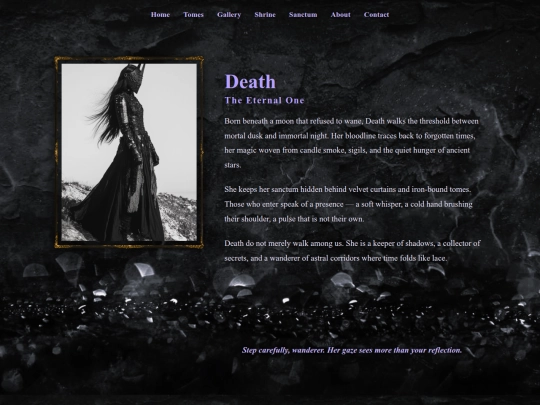
Task: Click the 'Step carefully, wanderer' quote
Action: coord(352,350)
